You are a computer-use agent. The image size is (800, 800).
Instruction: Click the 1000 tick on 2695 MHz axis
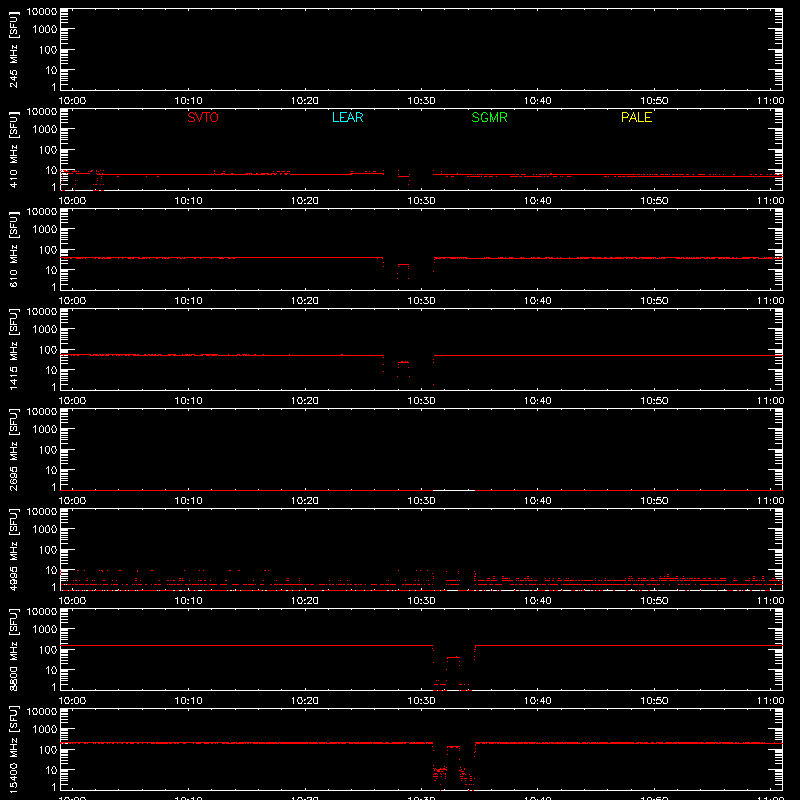pos(45,430)
